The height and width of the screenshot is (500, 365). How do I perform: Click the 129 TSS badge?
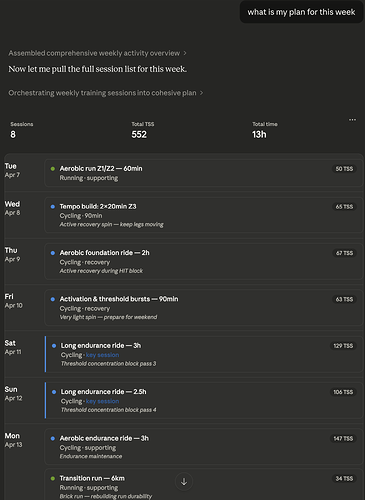click(343, 346)
